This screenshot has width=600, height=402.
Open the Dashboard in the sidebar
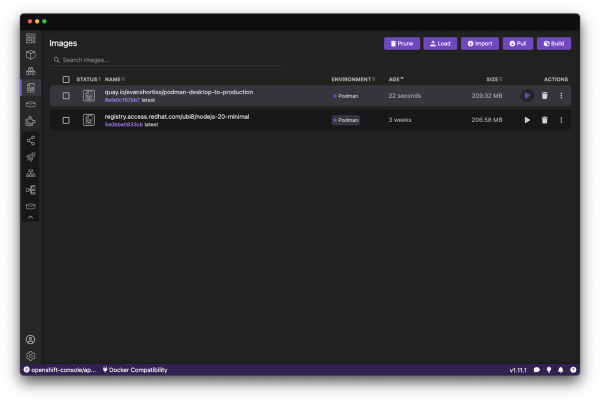pos(31,38)
